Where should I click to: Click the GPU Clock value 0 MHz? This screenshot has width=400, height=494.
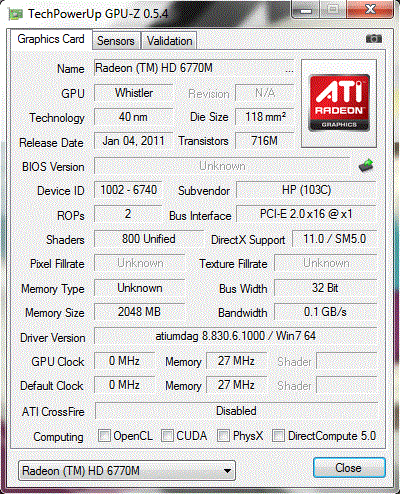click(x=125, y=361)
